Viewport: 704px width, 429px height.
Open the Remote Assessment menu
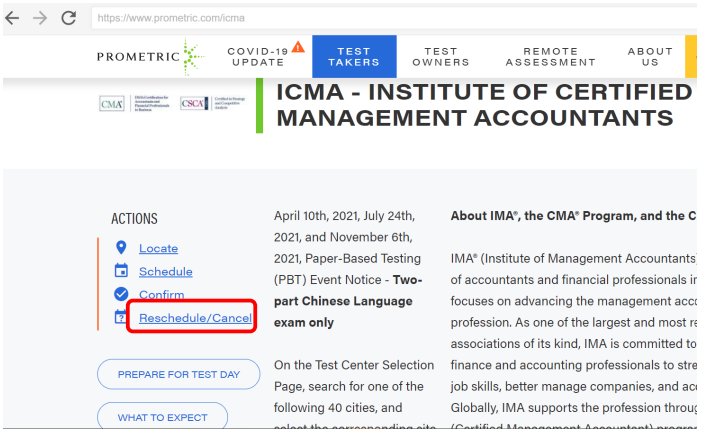point(550,57)
